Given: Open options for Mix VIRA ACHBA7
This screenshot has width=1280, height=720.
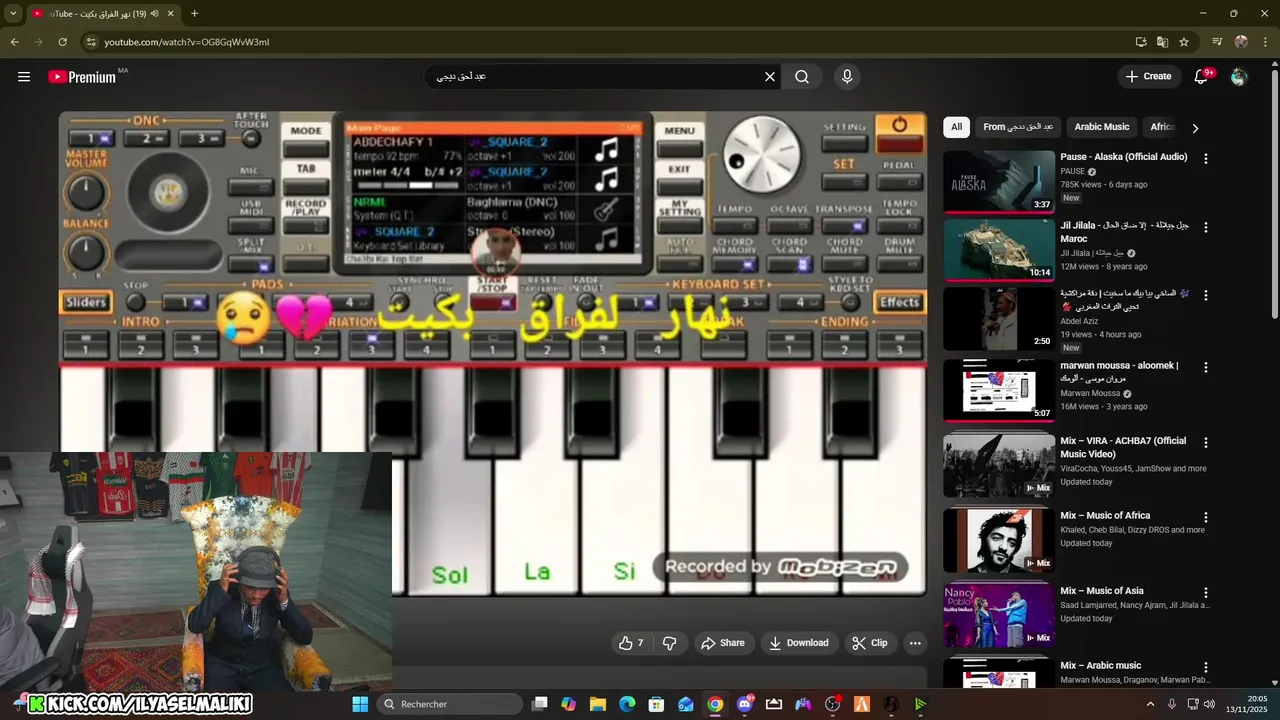Looking at the screenshot, I should pyautogui.click(x=1205, y=442).
